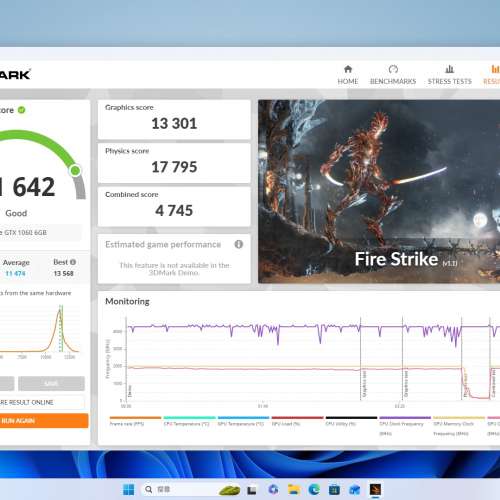Open the Stress Tests tab
The width and height of the screenshot is (500, 500).
449,75
